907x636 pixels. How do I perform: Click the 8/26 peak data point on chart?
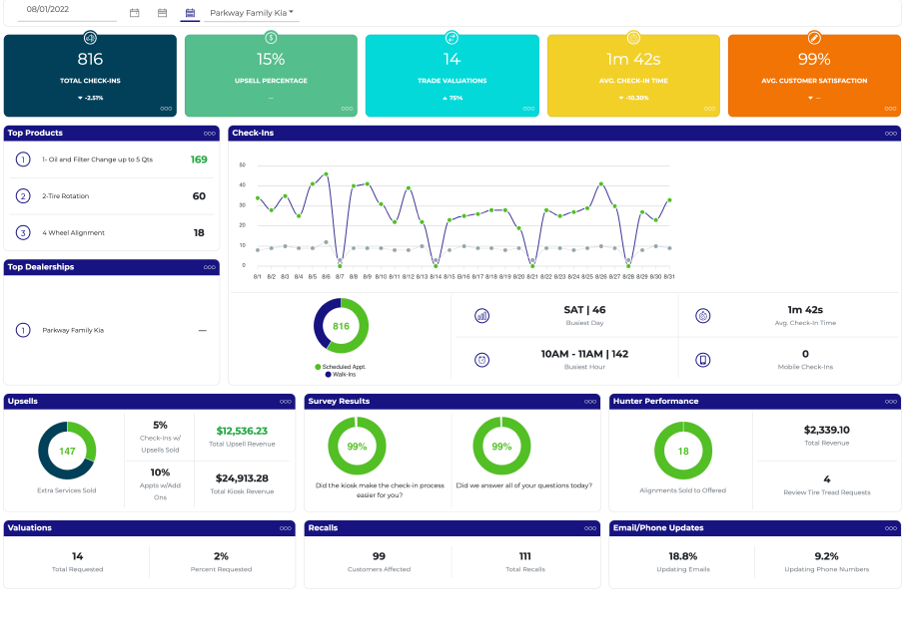601,184
